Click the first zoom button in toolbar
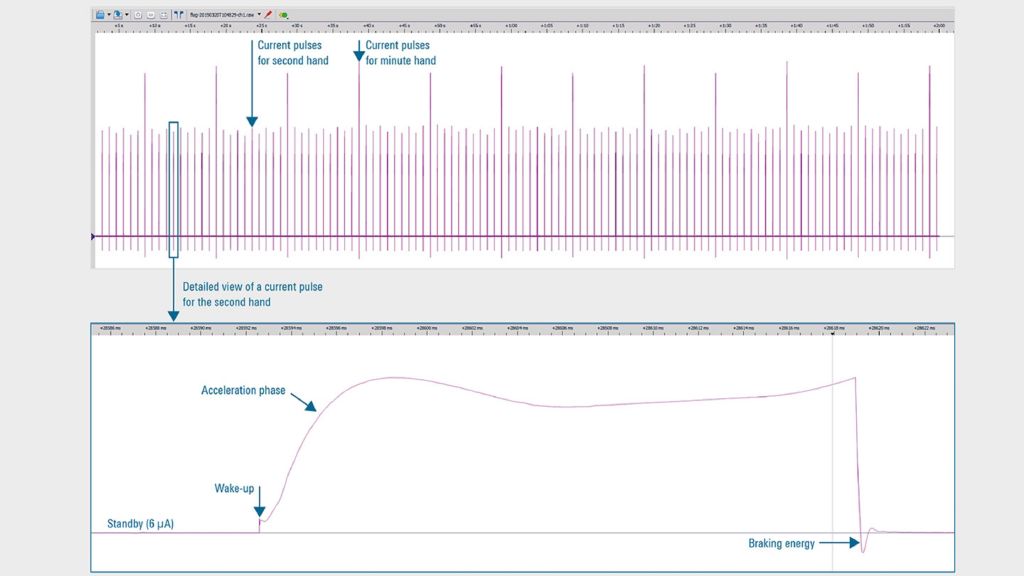Screen dimensions: 1024x576 click(x=137, y=15)
